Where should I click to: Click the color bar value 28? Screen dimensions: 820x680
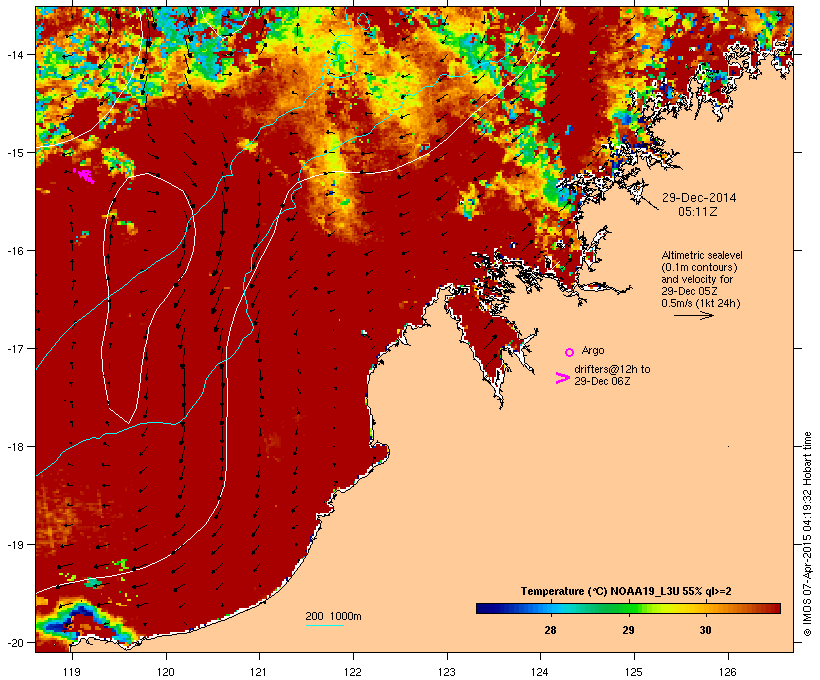pos(550,630)
